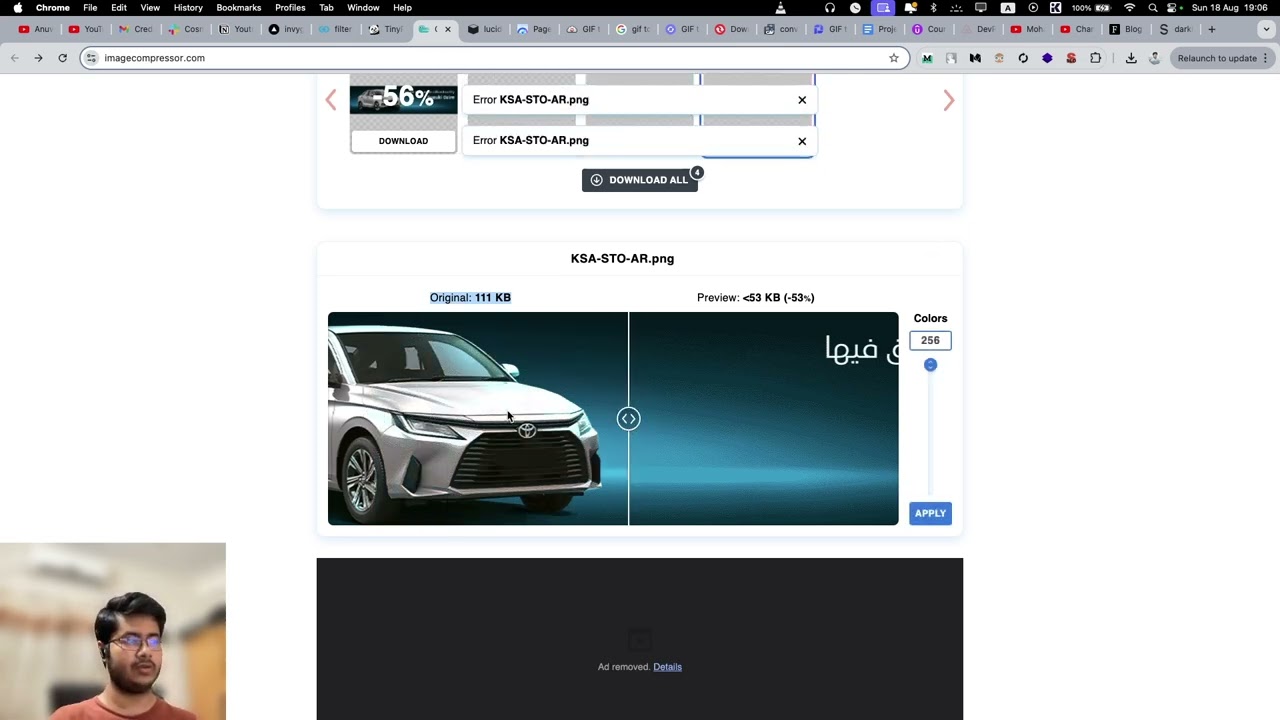Click the red S extension icon
The height and width of the screenshot is (720, 1280).
tap(1071, 58)
